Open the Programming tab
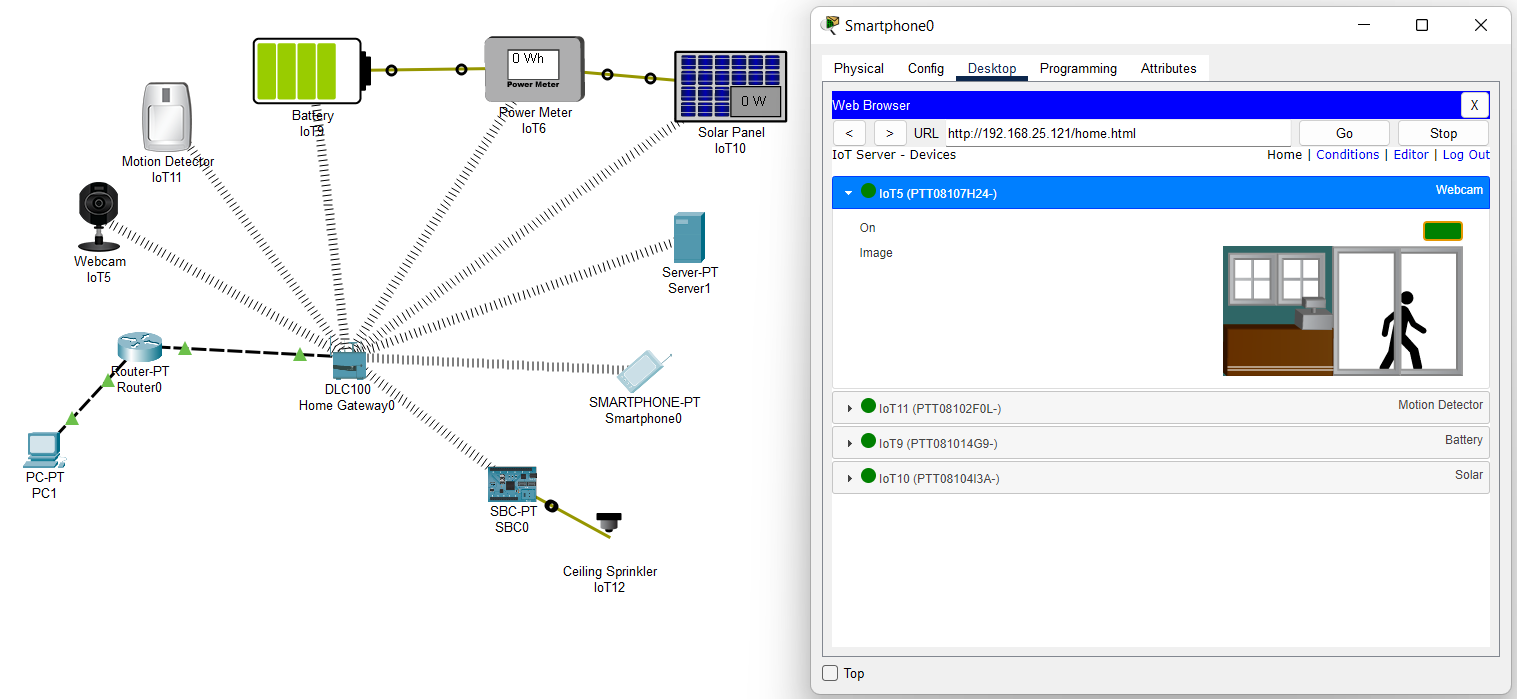The width and height of the screenshot is (1517, 699). (x=1078, y=68)
